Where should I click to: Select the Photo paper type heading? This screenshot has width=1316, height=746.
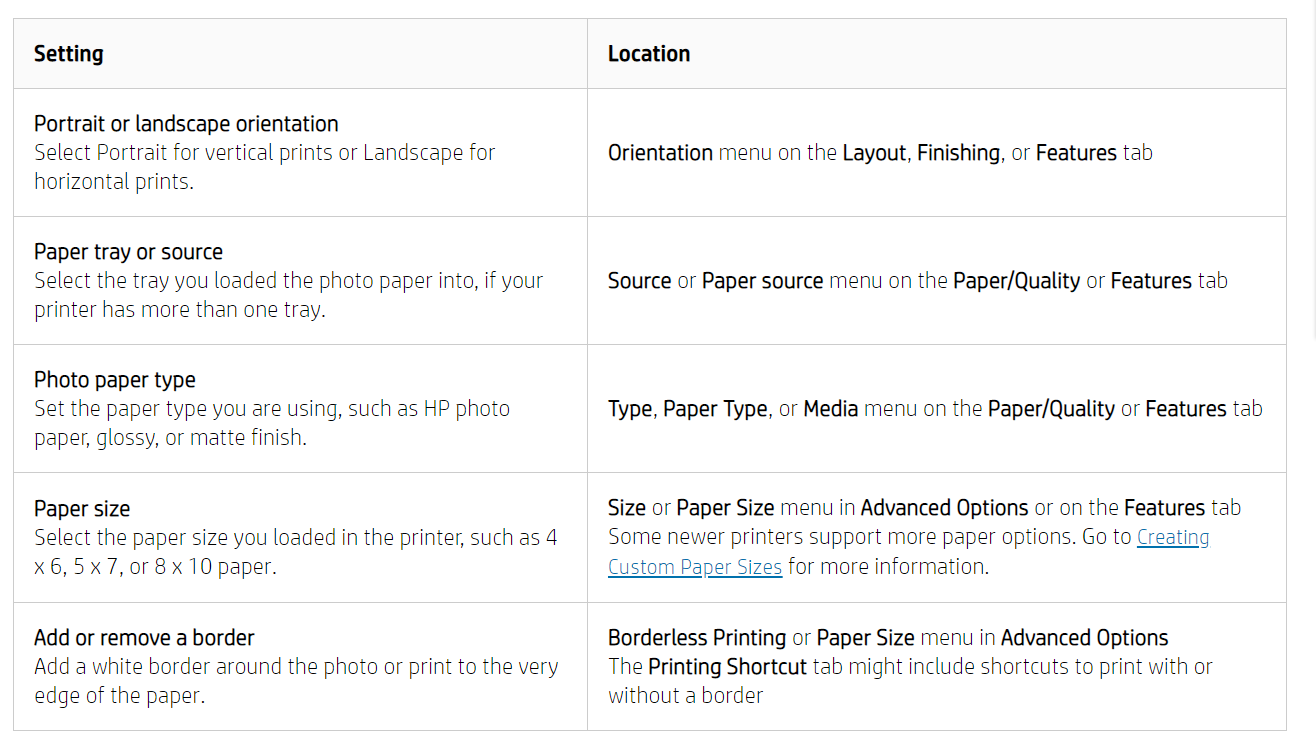pyautogui.click(x=114, y=380)
